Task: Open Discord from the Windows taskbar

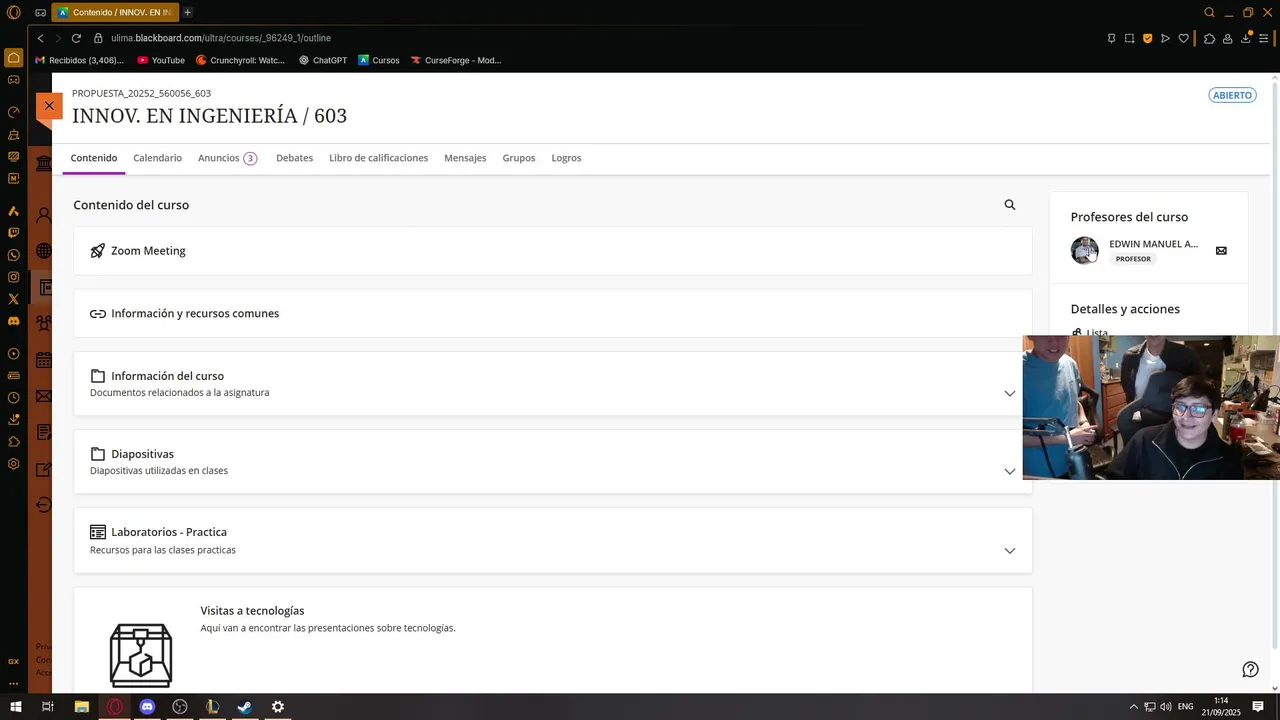Action: pos(147,707)
